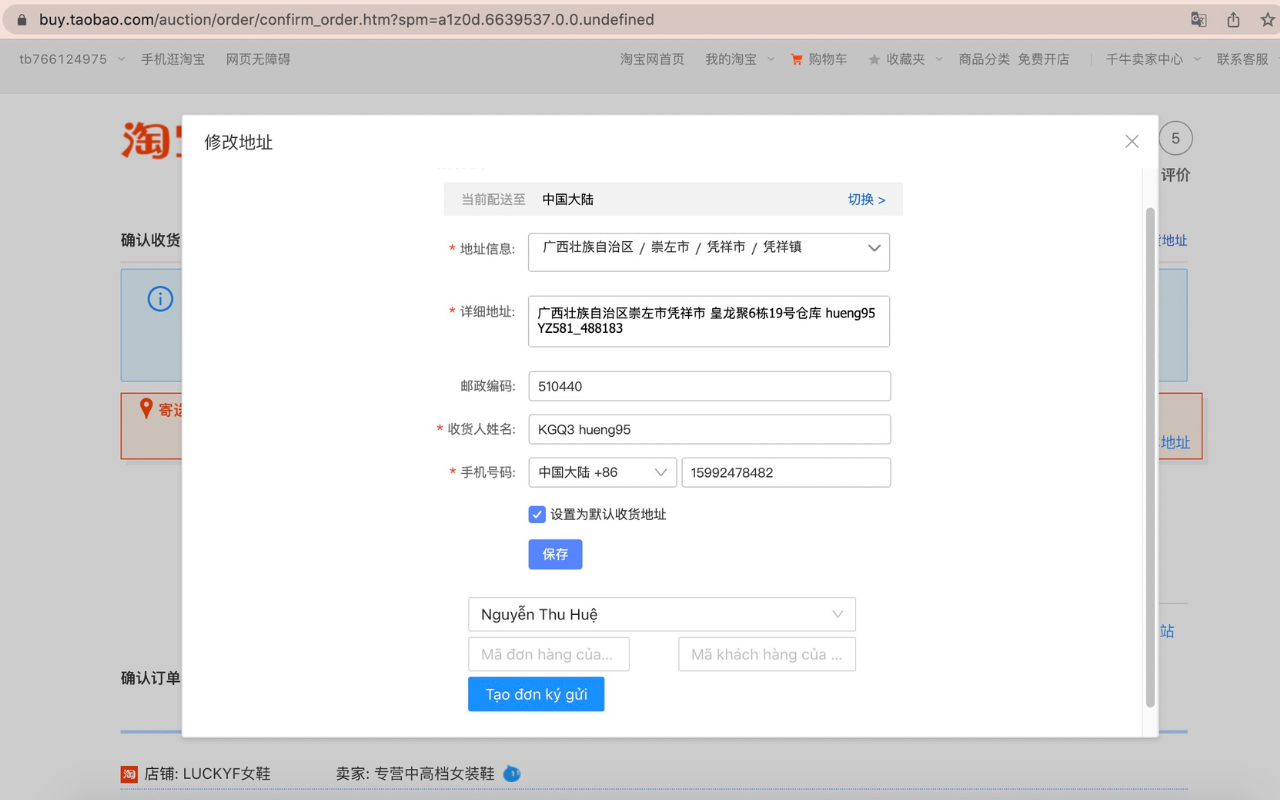Image resolution: width=1280 pixels, height=800 pixels.
Task: Open 手机逛淘宝 link
Action: tap(173, 59)
